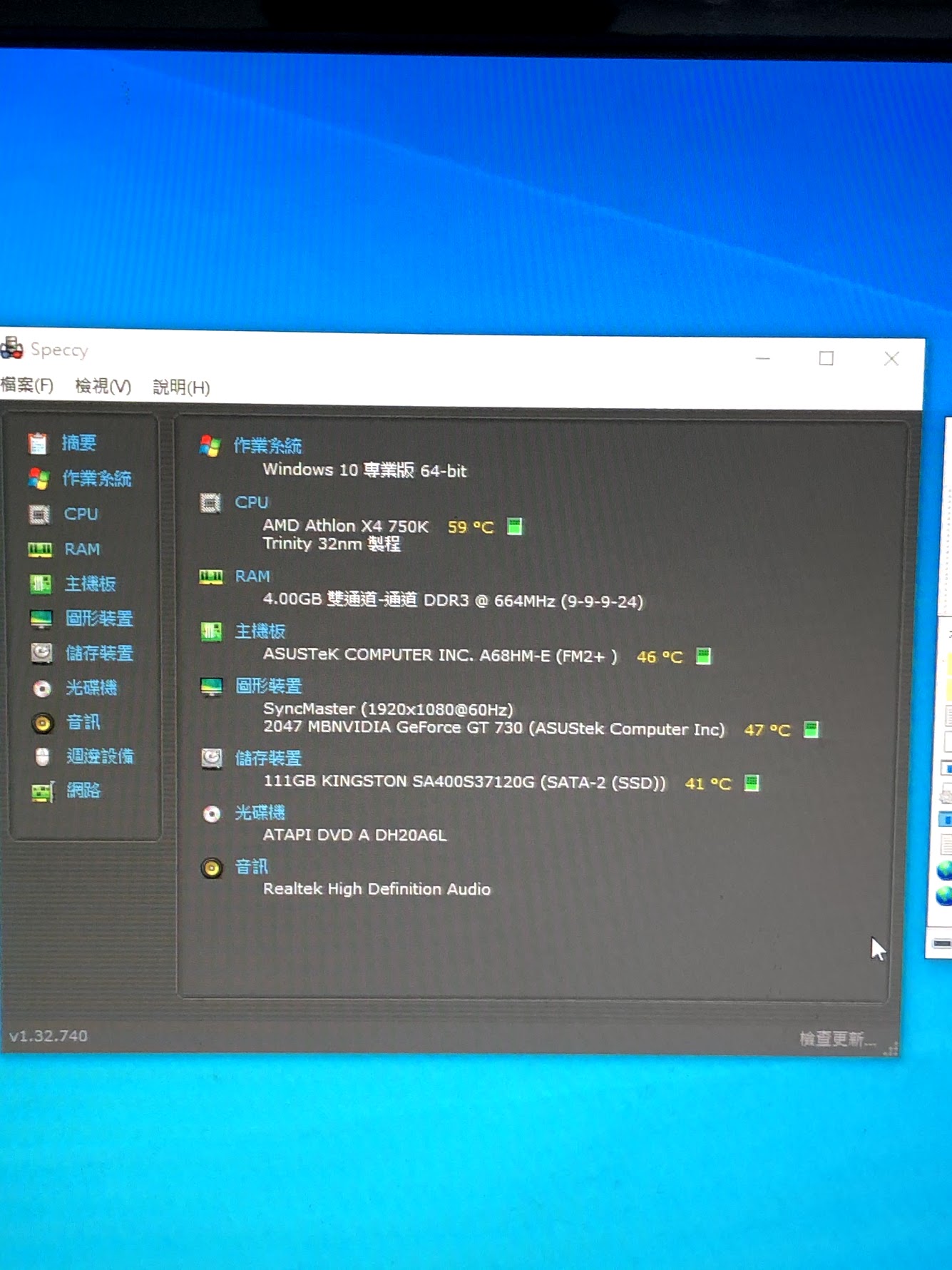The width and height of the screenshot is (952, 1270).
Task: Click the SSD 41 °C temperature indicator icon
Action: tap(752, 783)
